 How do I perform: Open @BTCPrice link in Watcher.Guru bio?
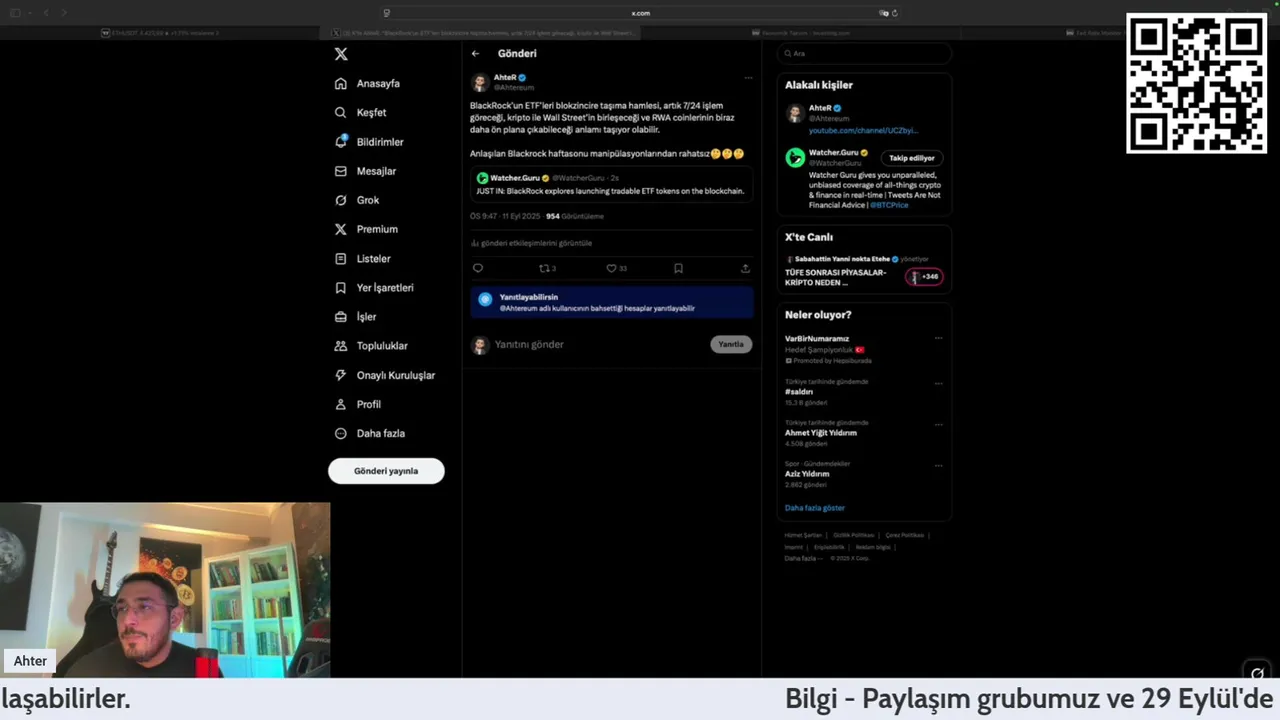pyautogui.click(x=889, y=205)
